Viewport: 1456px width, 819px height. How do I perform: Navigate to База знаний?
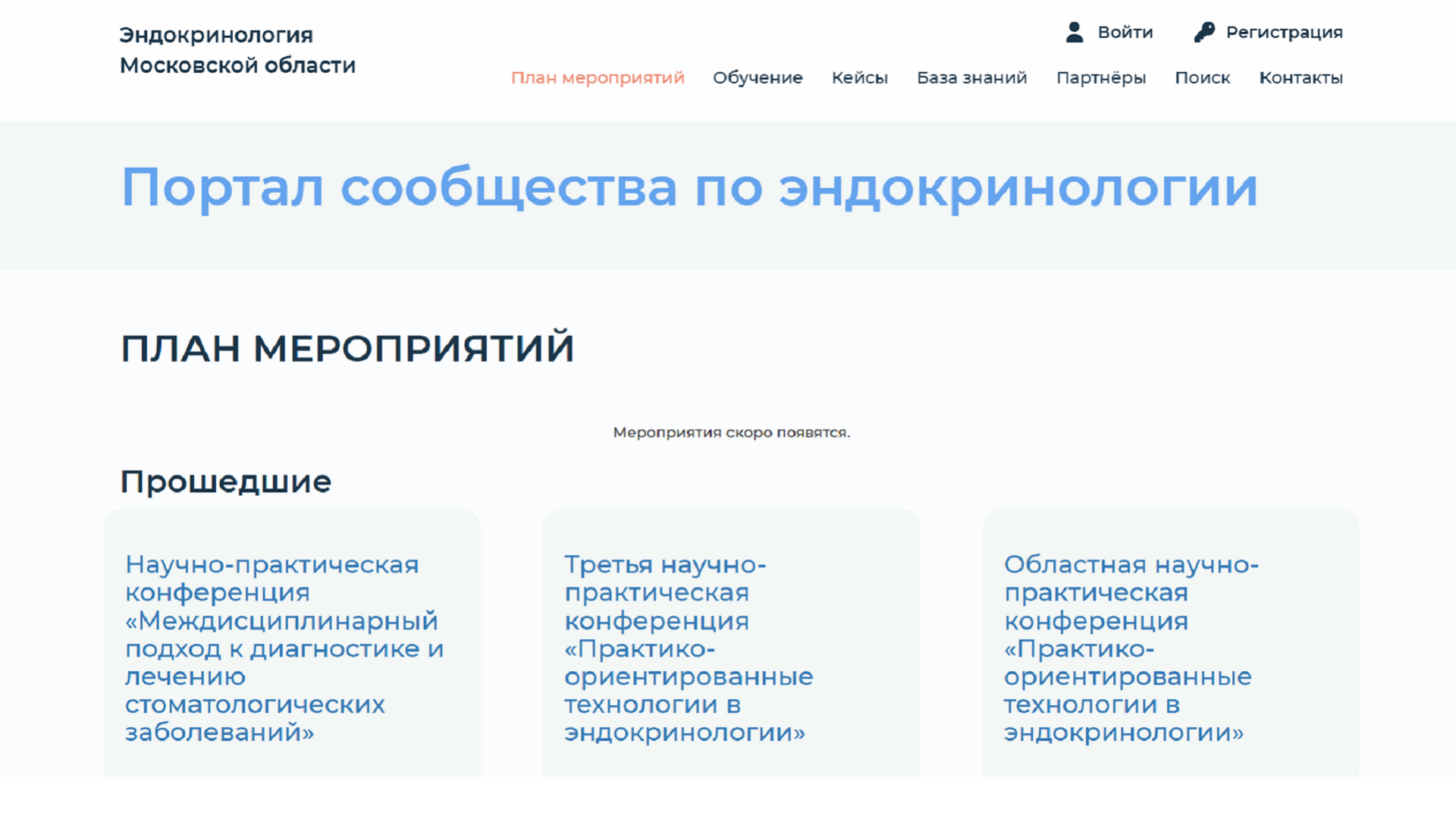971,77
